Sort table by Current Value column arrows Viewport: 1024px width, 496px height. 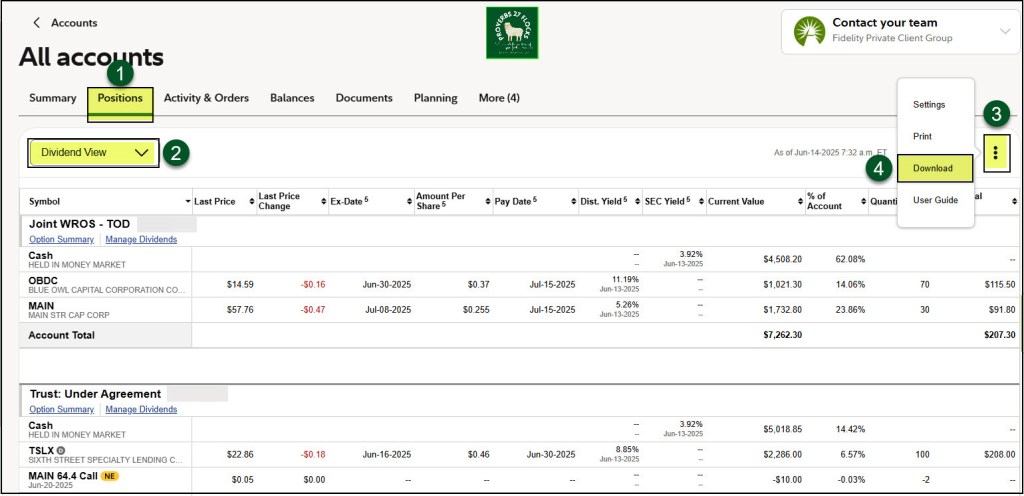point(798,201)
